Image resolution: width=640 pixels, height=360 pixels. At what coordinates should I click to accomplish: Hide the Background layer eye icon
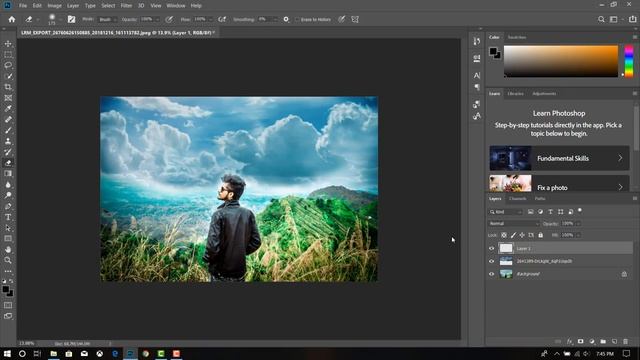coord(491,274)
